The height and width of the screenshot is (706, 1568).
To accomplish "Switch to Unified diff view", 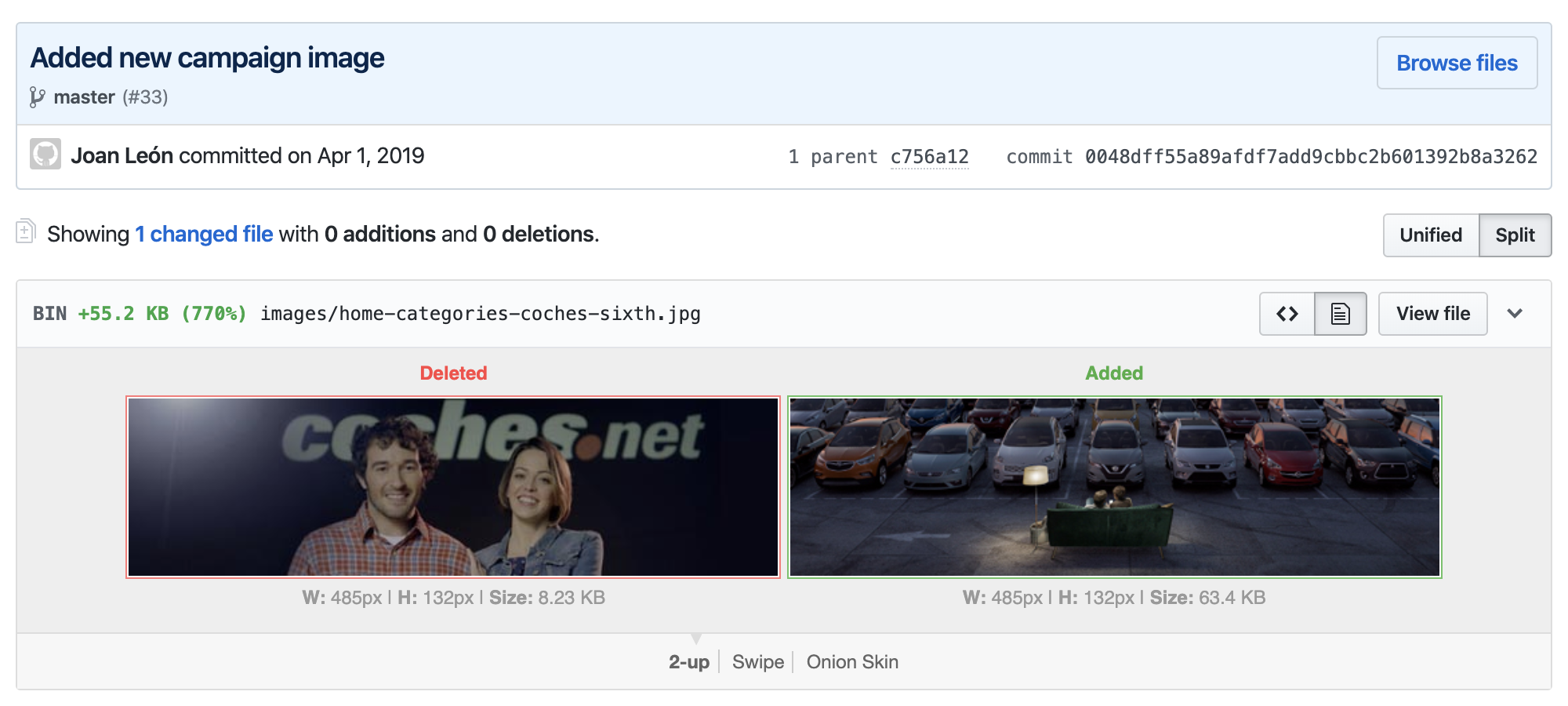I will [1431, 235].
